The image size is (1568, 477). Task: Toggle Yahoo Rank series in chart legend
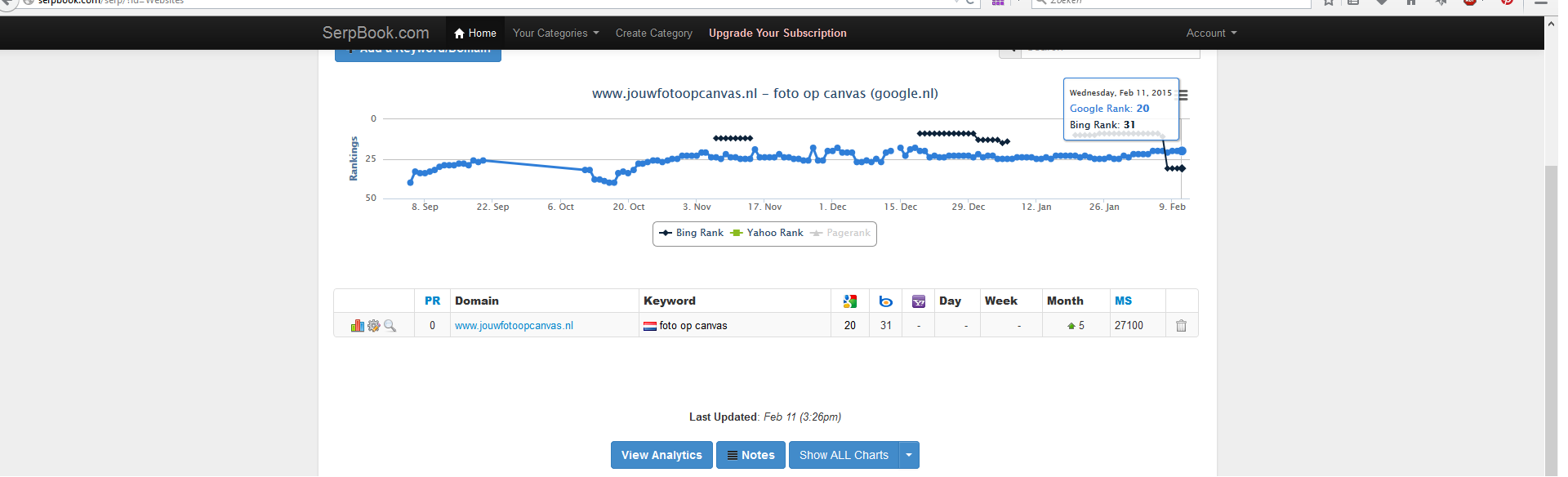click(x=767, y=234)
